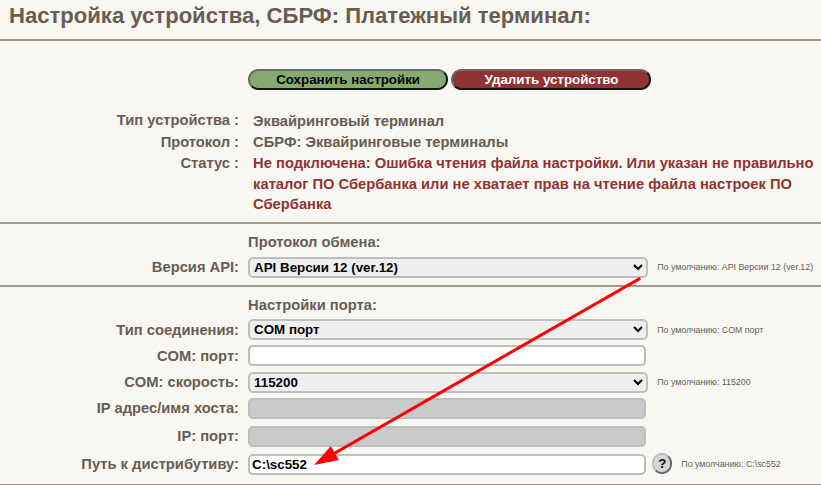This screenshot has height=485, width=821.
Task: Click the hint По умолчанию: COM порт
Action: [710, 330]
